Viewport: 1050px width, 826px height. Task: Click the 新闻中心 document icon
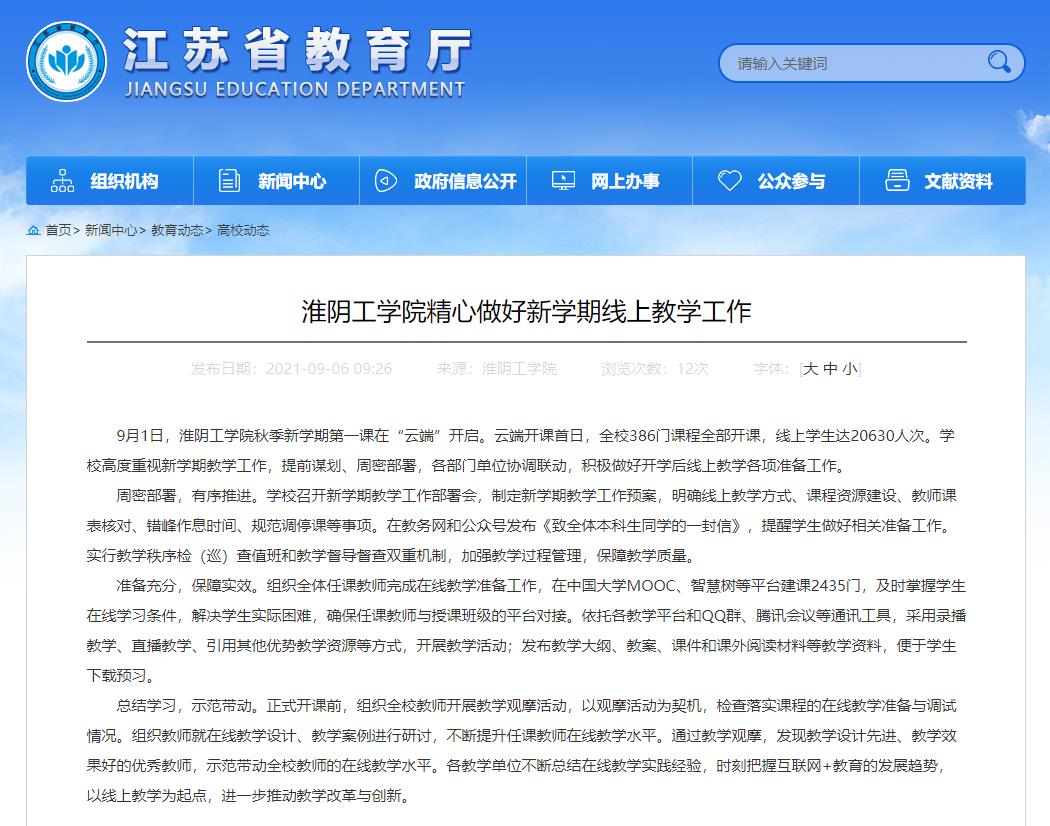click(x=230, y=181)
